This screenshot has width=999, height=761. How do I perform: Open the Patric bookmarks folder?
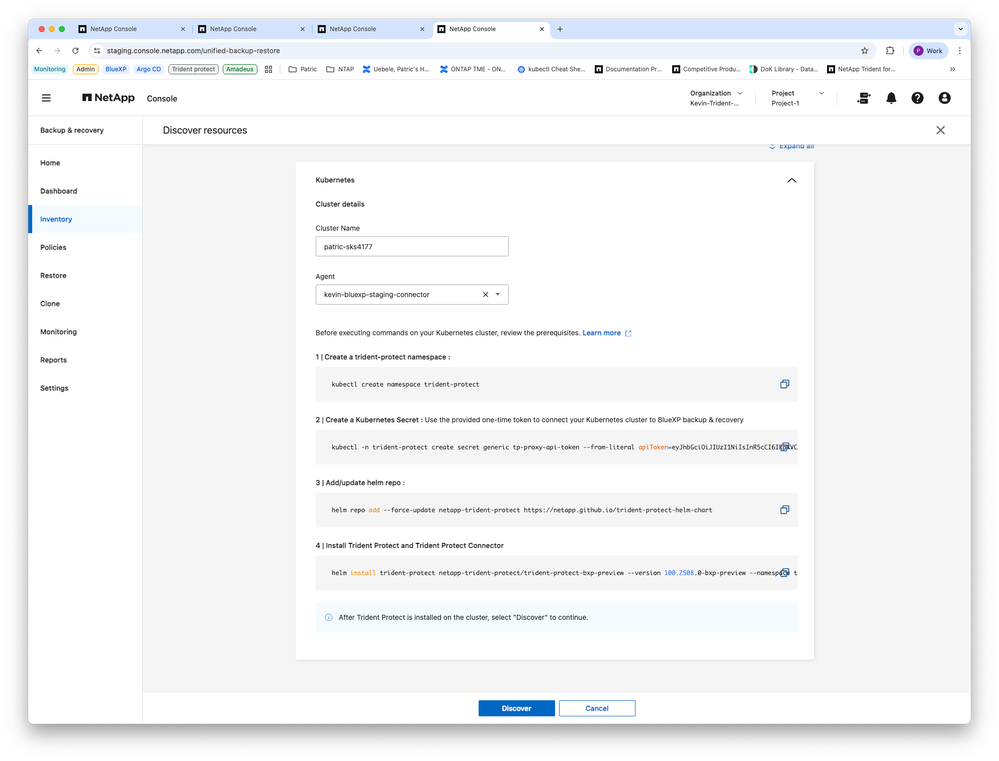point(303,69)
